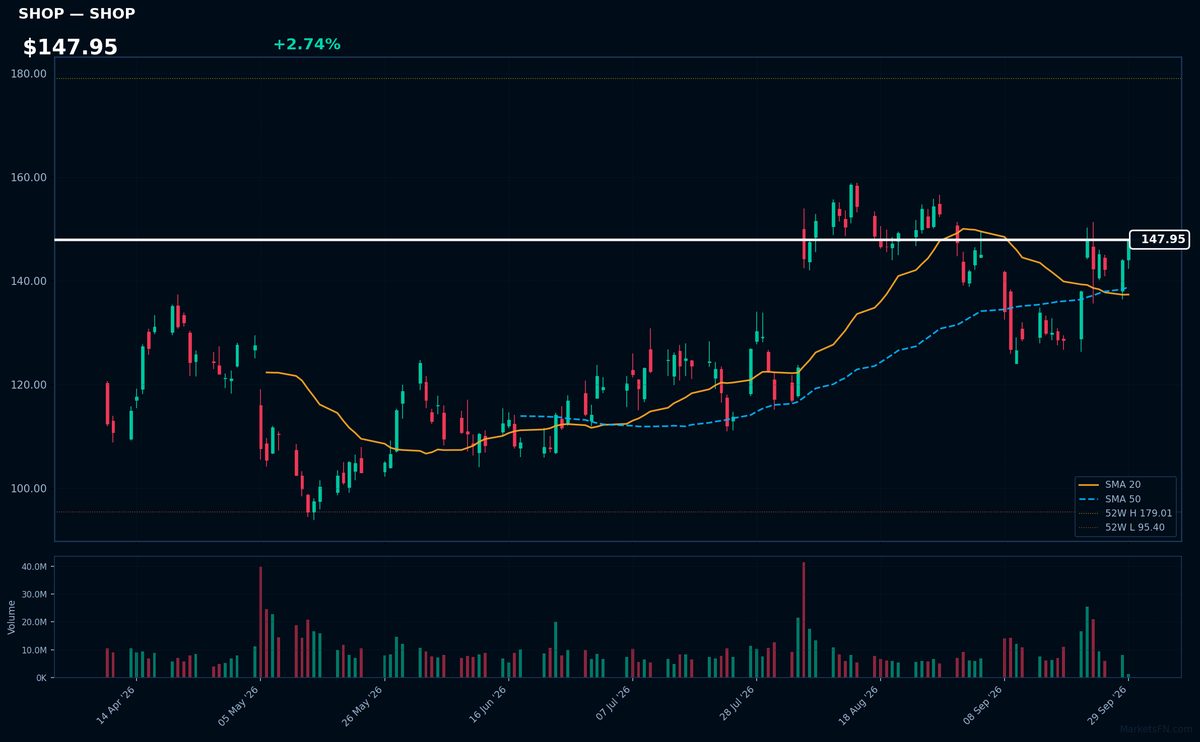Click the 40.0M volume axis label
The image size is (1200, 742).
(34, 566)
